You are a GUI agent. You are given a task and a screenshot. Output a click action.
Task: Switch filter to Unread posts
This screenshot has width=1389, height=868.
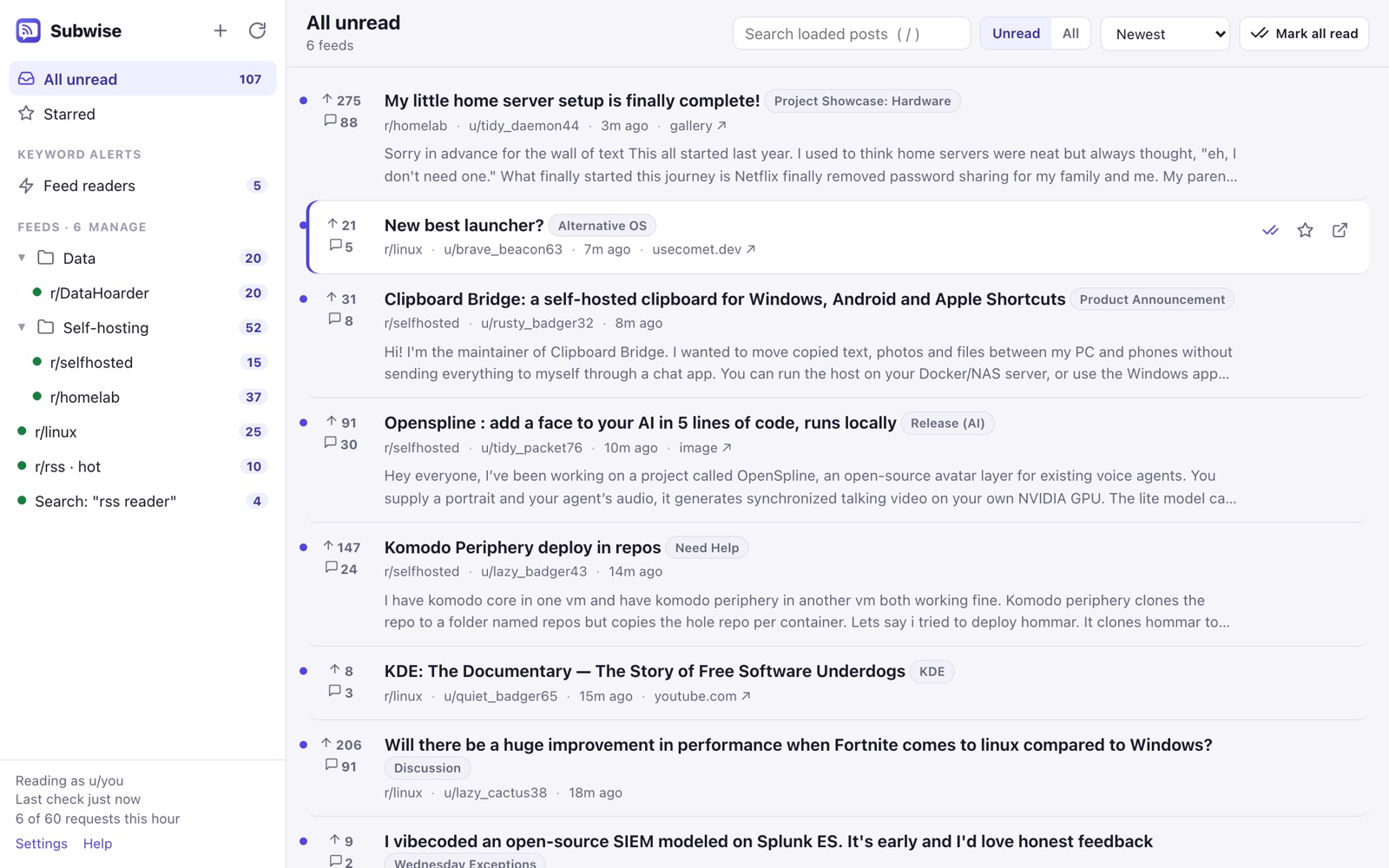1016,34
